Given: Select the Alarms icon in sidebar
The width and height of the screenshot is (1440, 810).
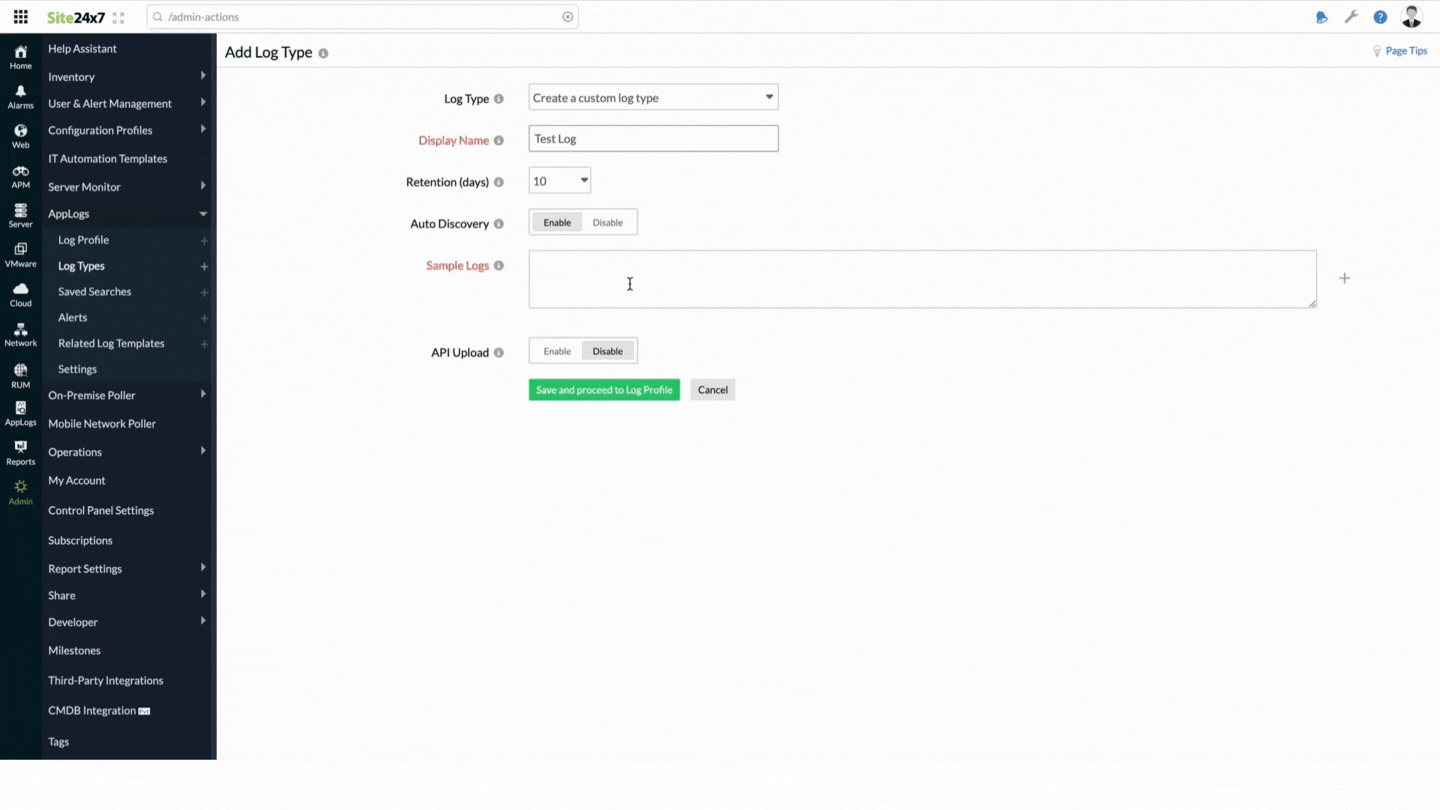Looking at the screenshot, I should click(20, 95).
